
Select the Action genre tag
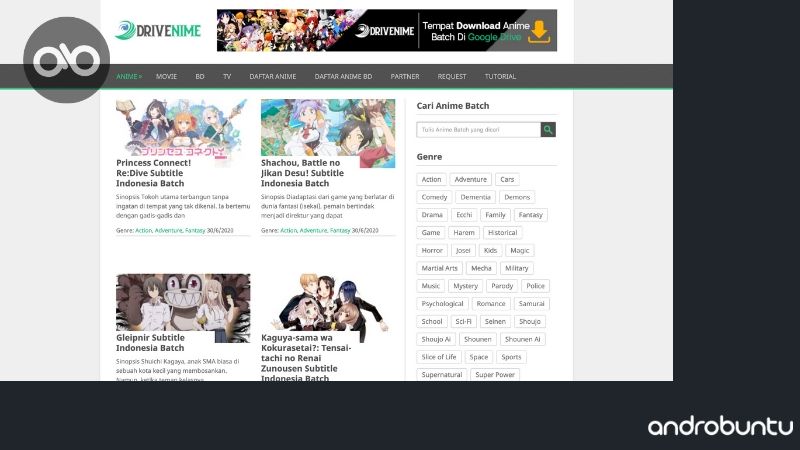[x=432, y=180]
